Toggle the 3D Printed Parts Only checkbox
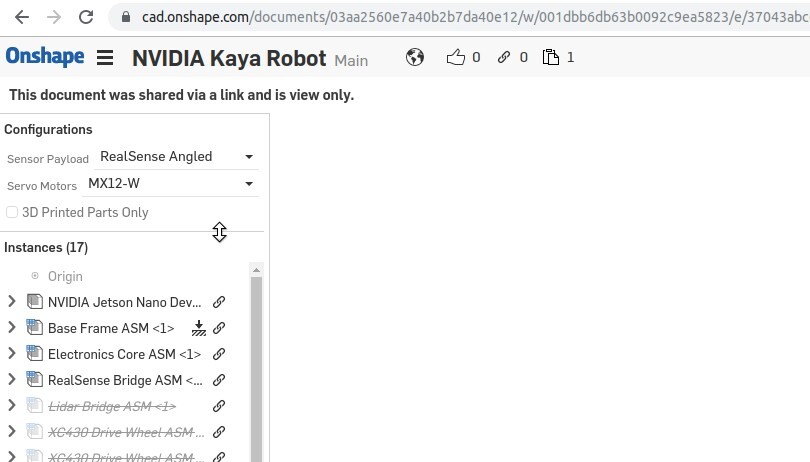 [x=12, y=212]
